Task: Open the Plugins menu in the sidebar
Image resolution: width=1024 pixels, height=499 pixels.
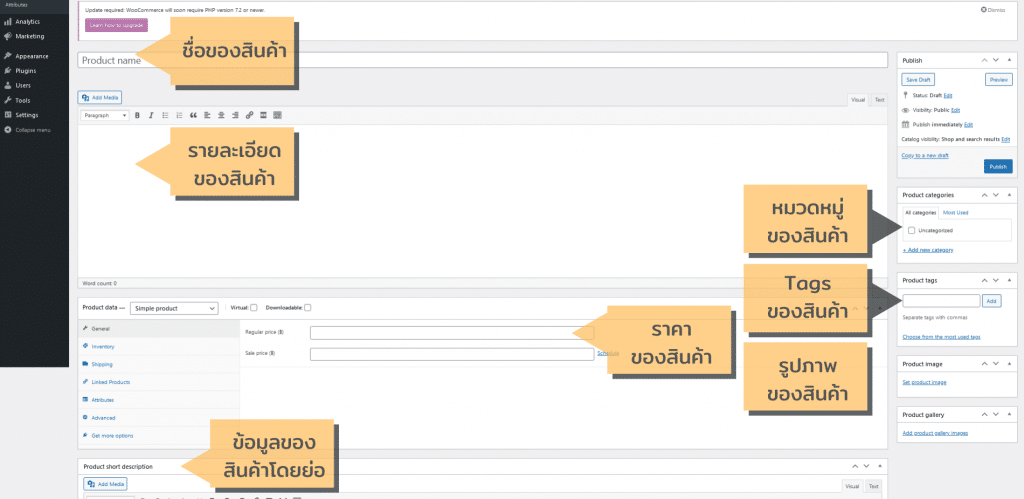Action: [x=26, y=71]
